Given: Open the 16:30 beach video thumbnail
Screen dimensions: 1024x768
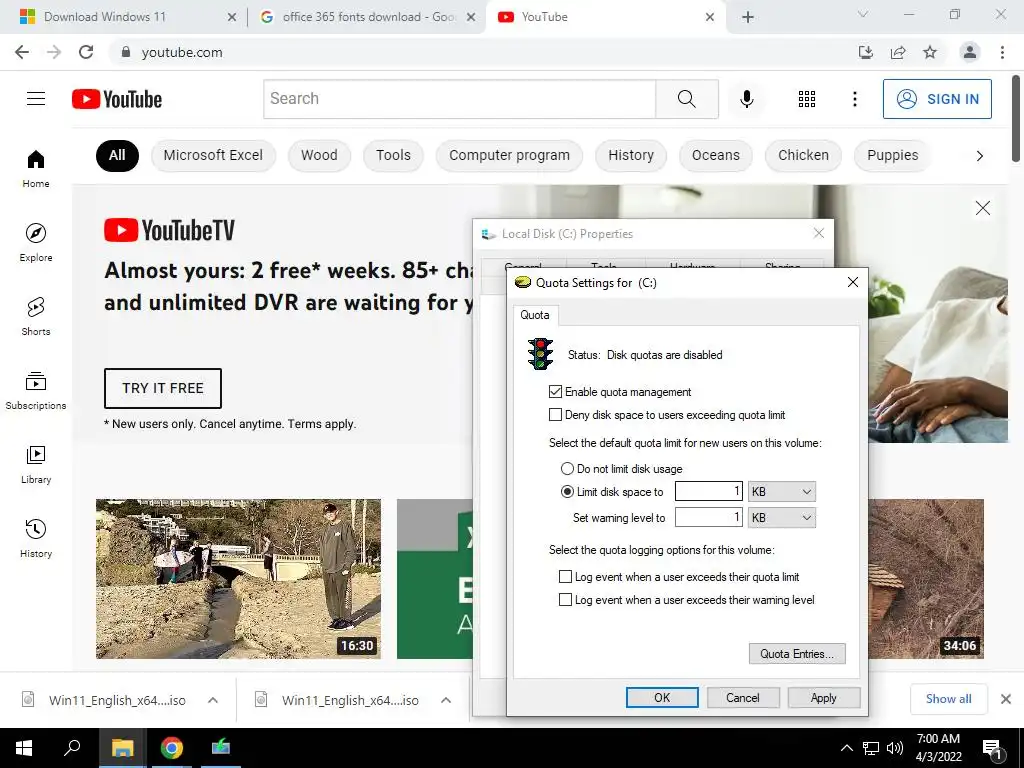Looking at the screenshot, I should coord(238,579).
